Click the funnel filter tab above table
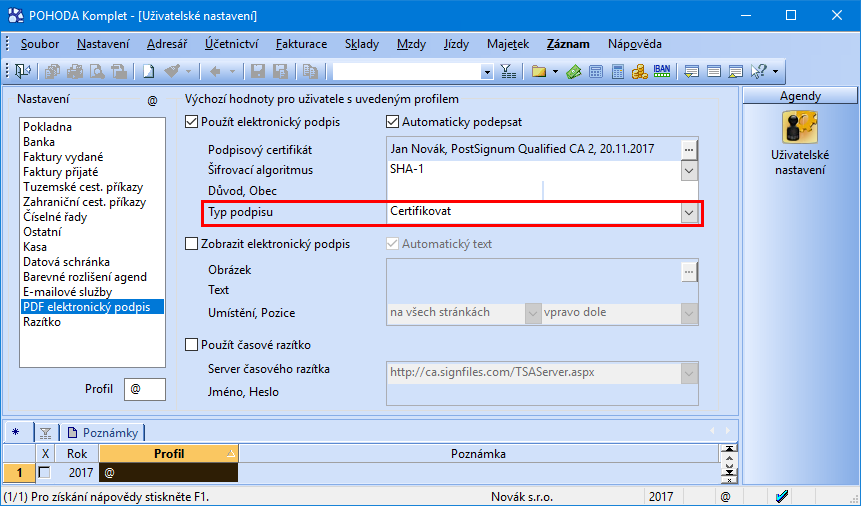This screenshot has width=861, height=506. click(46, 433)
